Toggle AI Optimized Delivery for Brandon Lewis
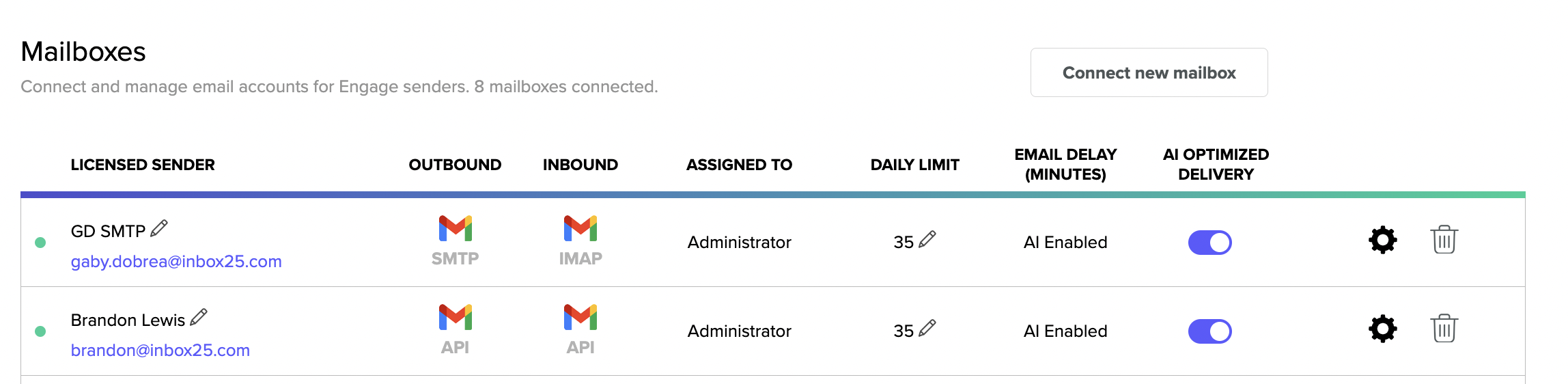Screen dimensions: 1568x384 [1210, 331]
